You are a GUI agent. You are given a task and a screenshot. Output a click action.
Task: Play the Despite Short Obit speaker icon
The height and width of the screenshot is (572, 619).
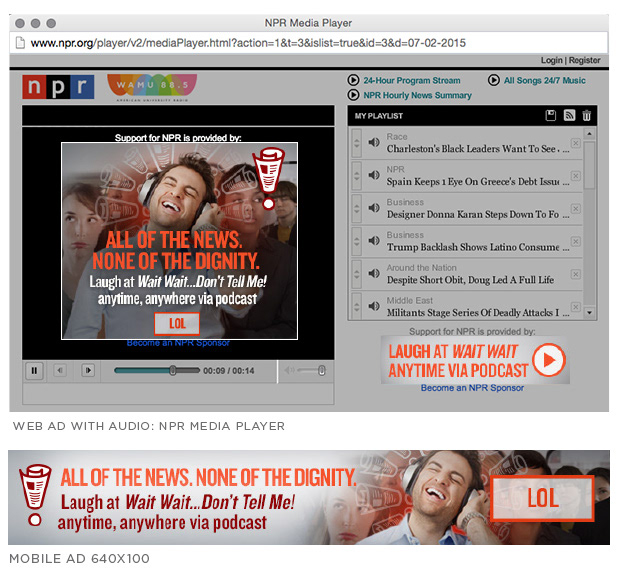pyautogui.click(x=373, y=273)
